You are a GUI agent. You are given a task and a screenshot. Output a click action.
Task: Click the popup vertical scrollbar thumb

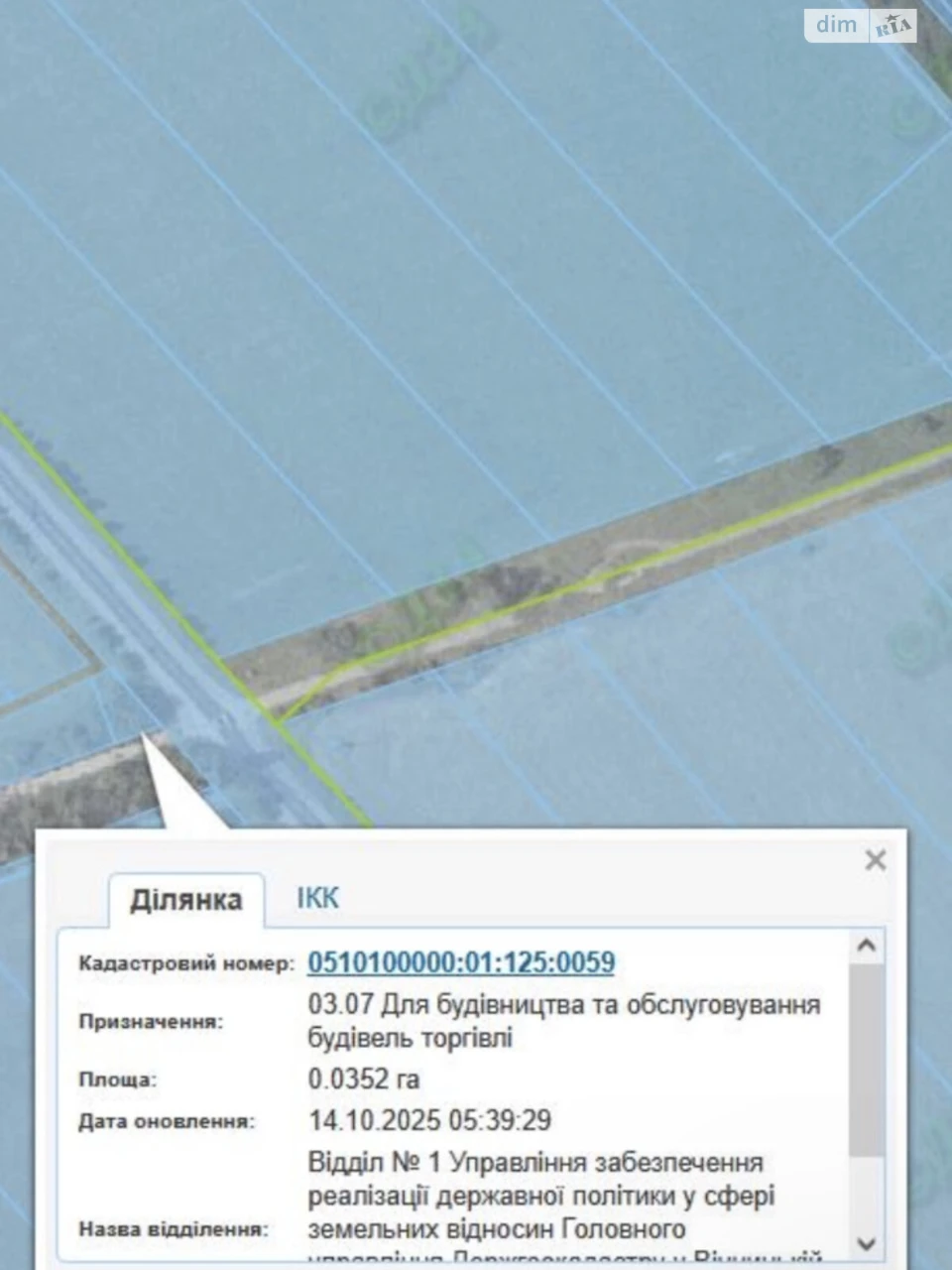pos(866,1059)
